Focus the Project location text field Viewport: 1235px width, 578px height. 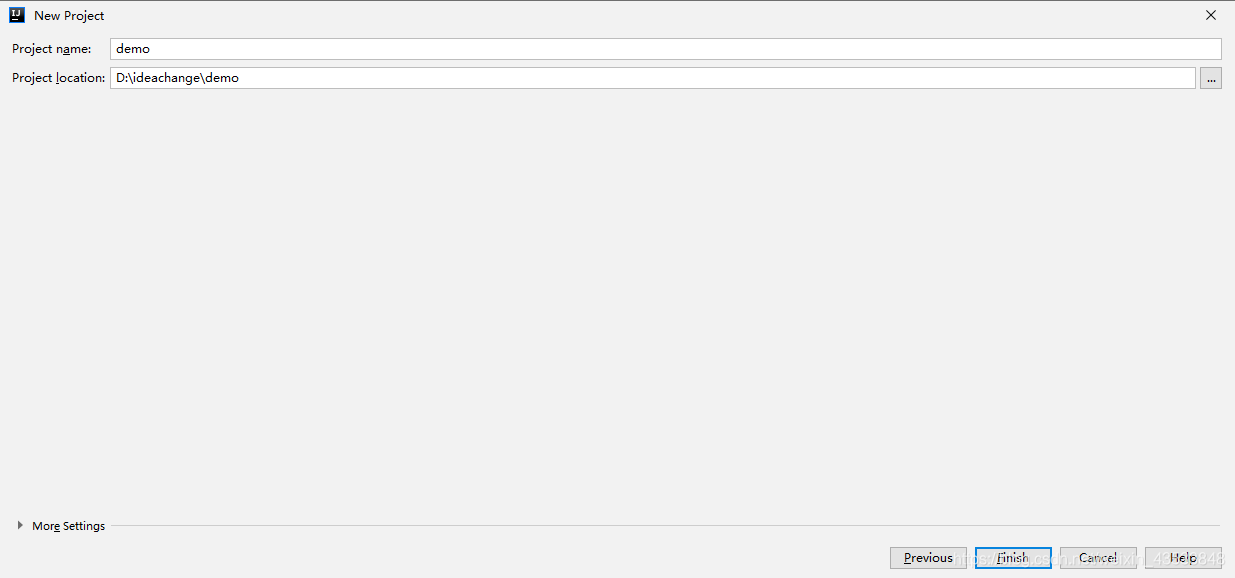pos(653,78)
